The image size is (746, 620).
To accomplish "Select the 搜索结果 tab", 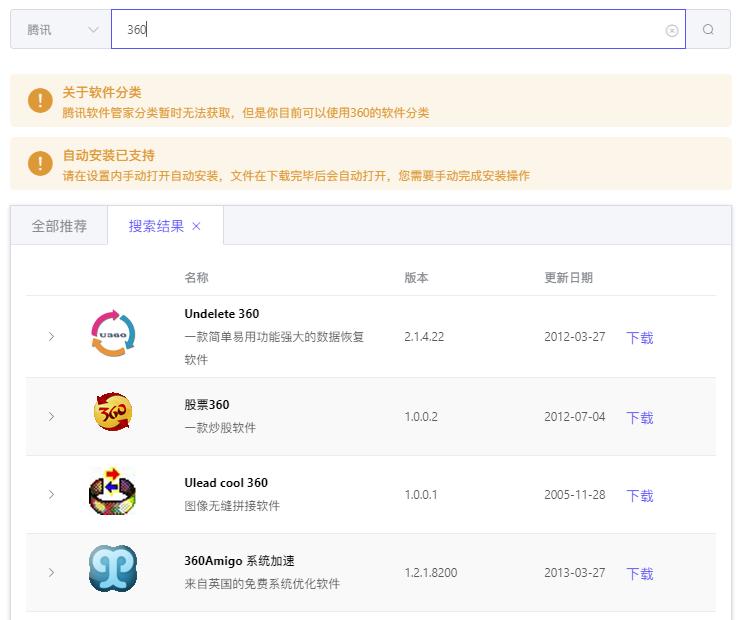I will tap(156, 226).
